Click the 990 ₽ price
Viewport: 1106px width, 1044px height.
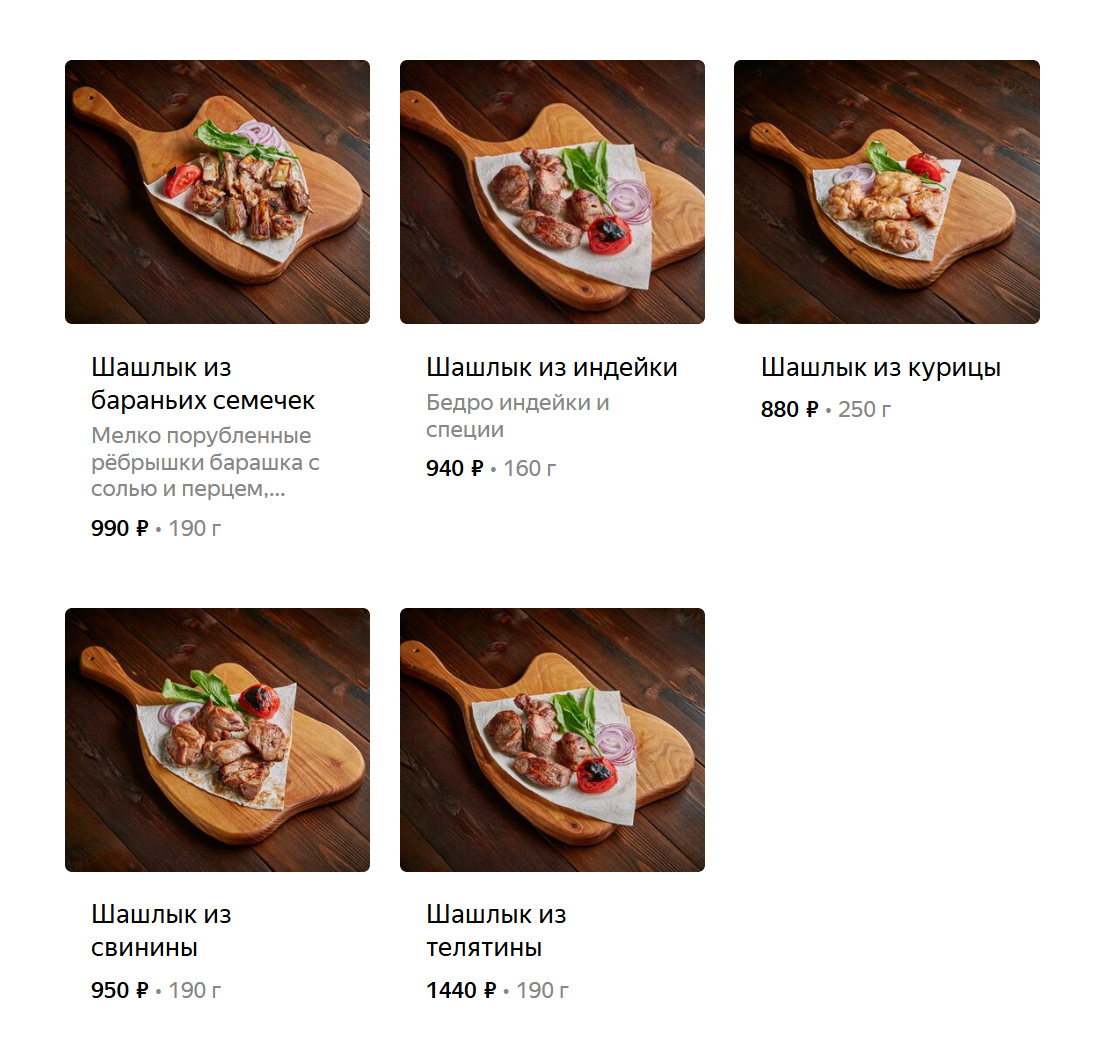click(x=120, y=528)
